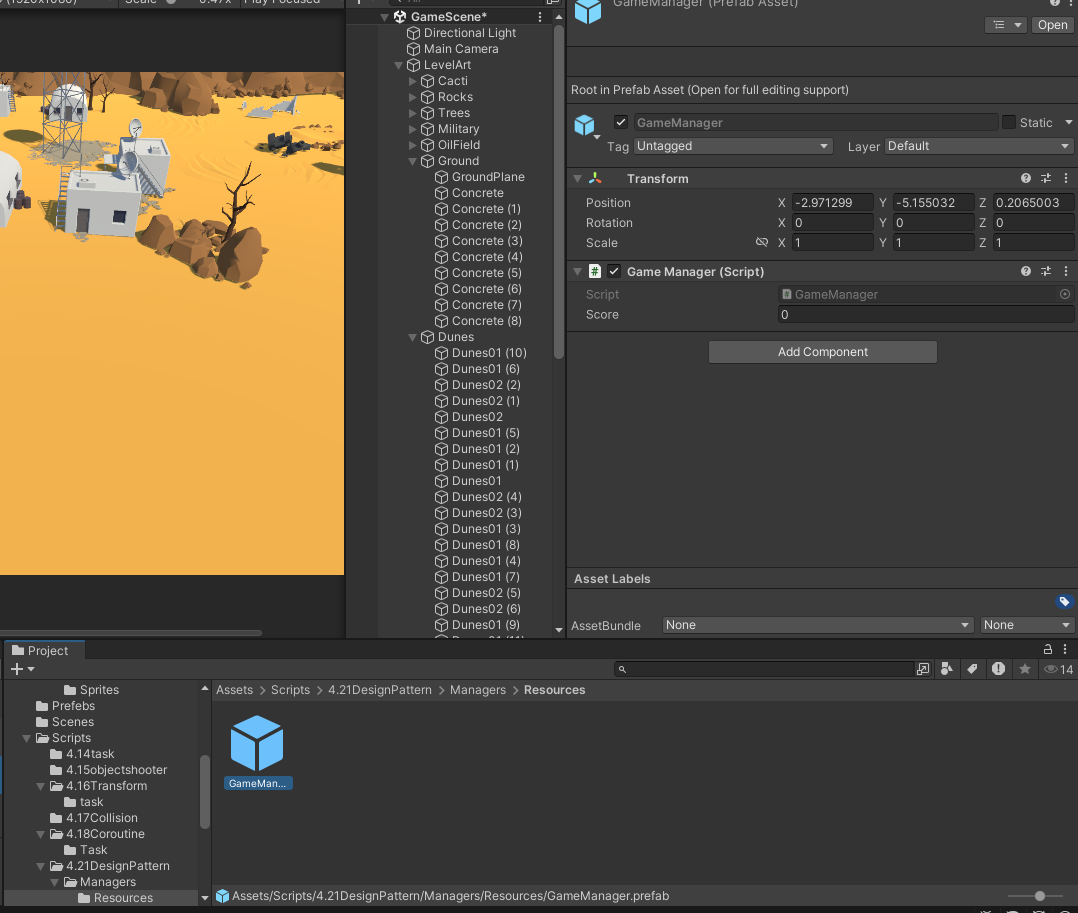
Task: Expand the Rocks hierarchy node
Action: (x=412, y=97)
